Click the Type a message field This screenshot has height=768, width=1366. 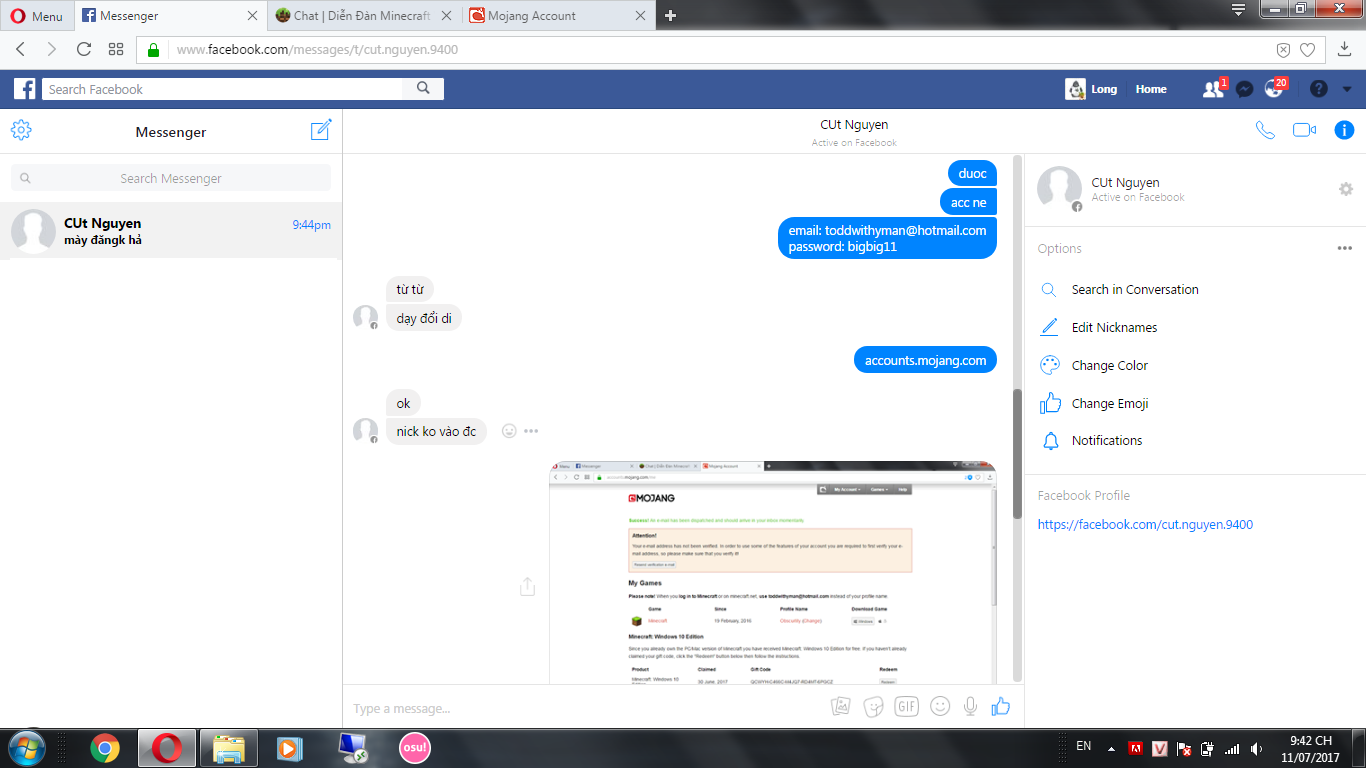pos(500,708)
